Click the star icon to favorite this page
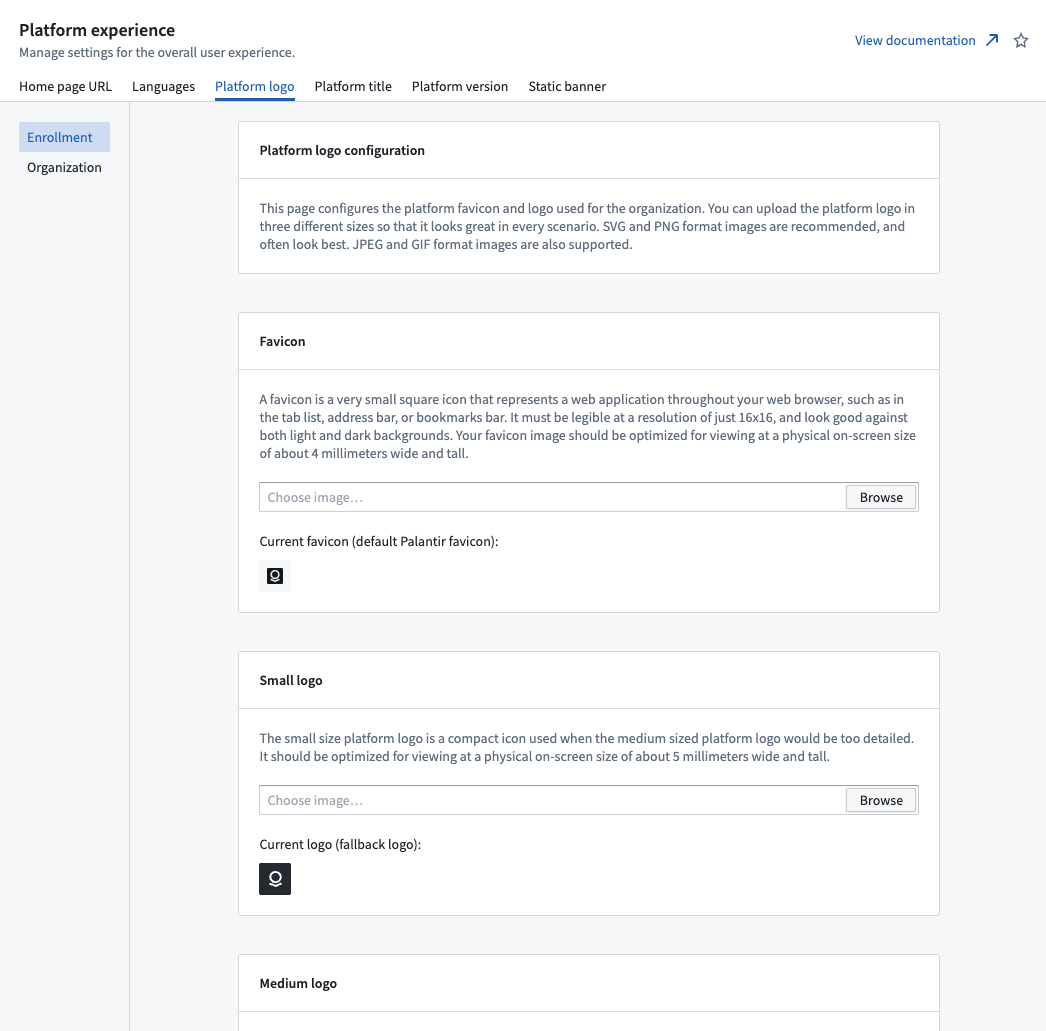The image size is (1046, 1031). [1021, 40]
